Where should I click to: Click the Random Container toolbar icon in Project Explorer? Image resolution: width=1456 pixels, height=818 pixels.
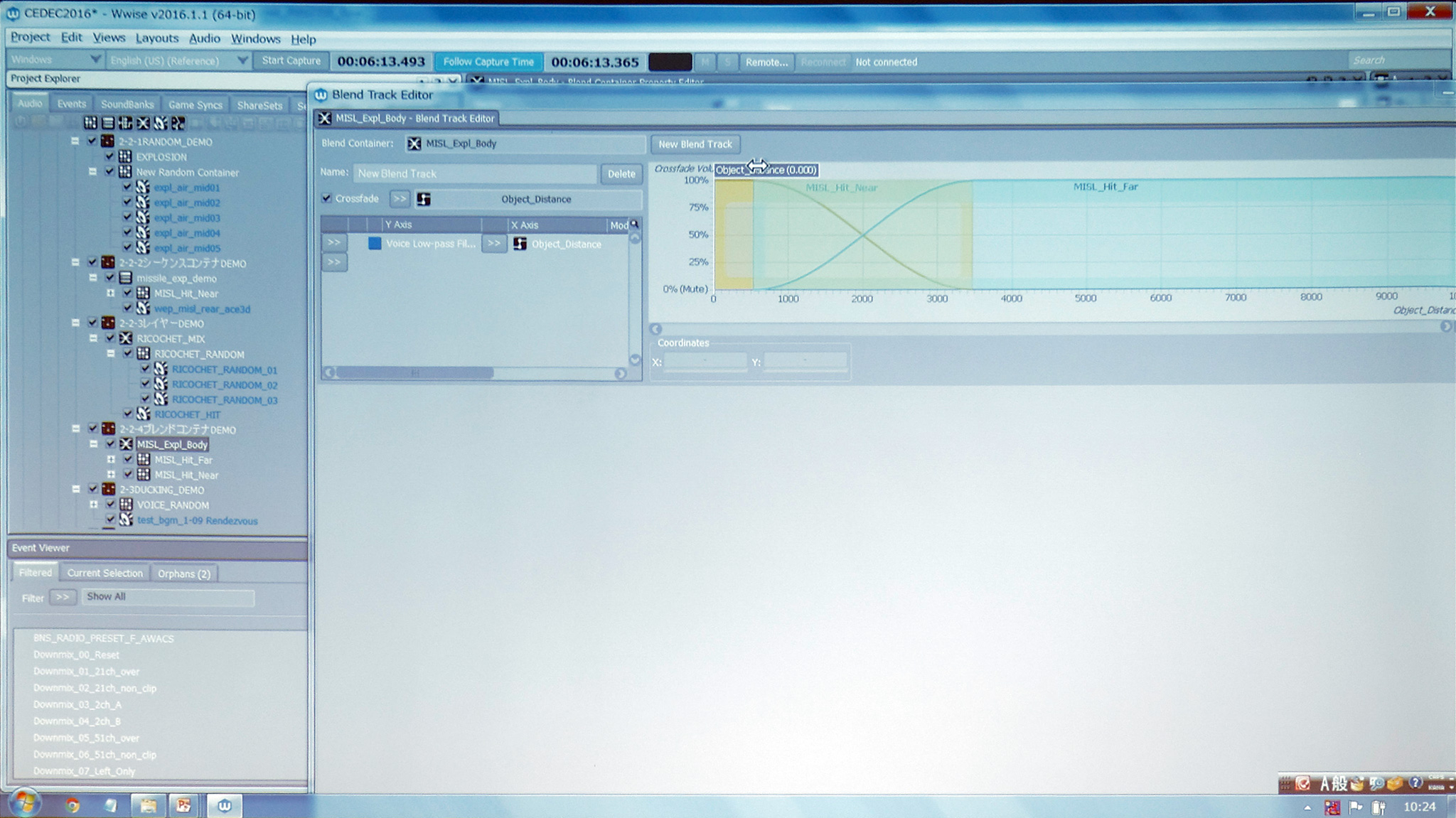point(90,123)
